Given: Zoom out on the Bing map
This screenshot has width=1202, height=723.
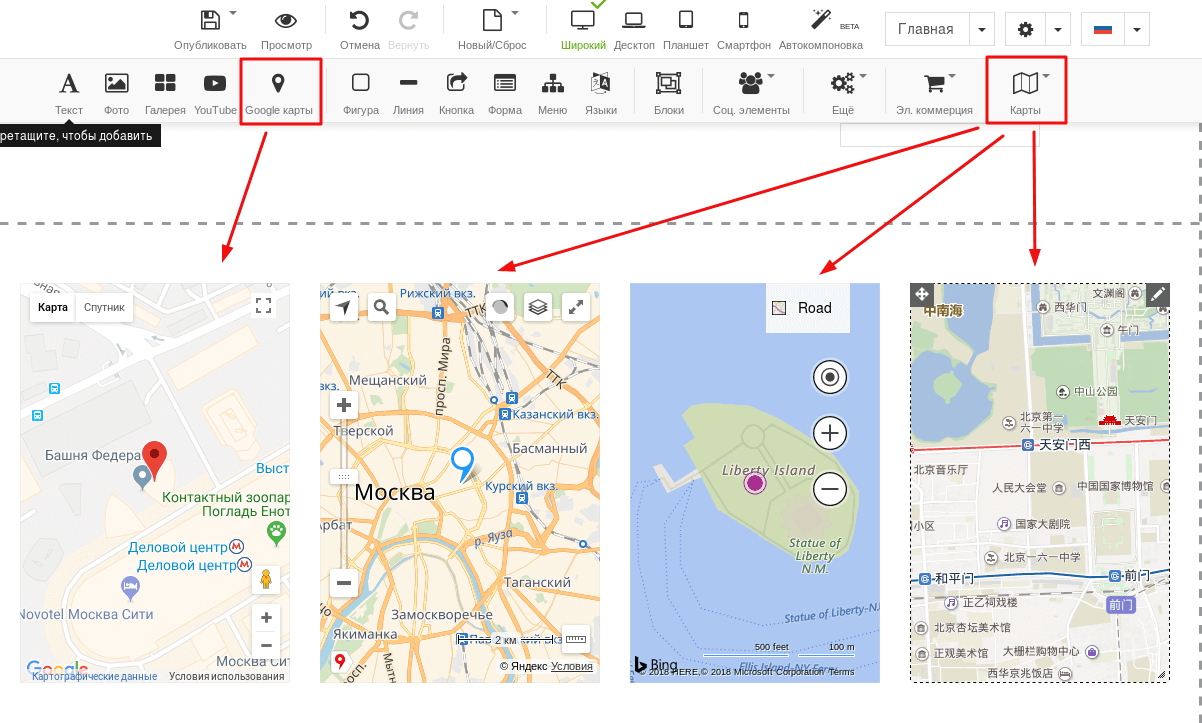Looking at the screenshot, I should pos(830,489).
